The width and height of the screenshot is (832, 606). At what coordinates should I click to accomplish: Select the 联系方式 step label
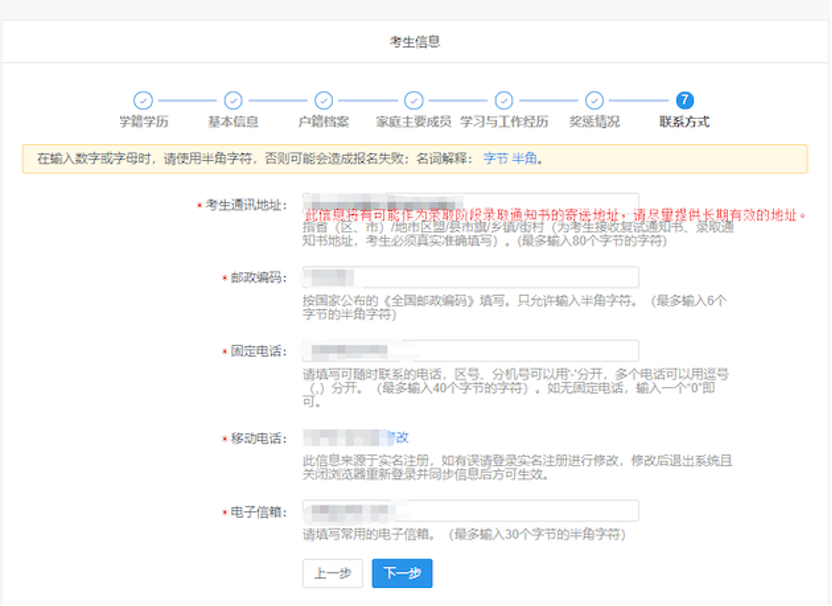click(684, 122)
